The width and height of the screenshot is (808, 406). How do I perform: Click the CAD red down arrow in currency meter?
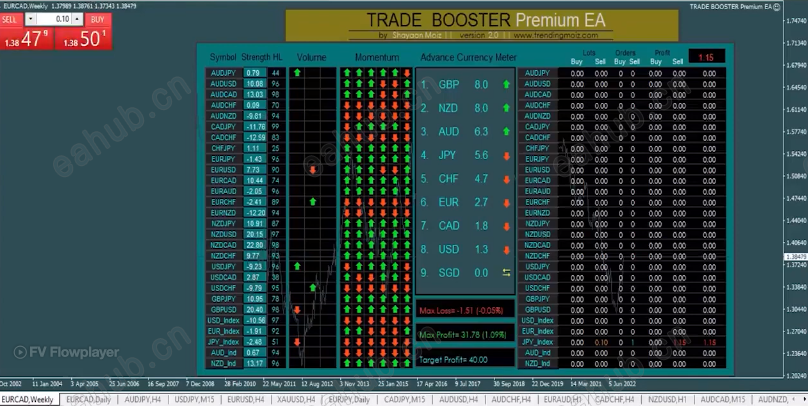[506, 226]
